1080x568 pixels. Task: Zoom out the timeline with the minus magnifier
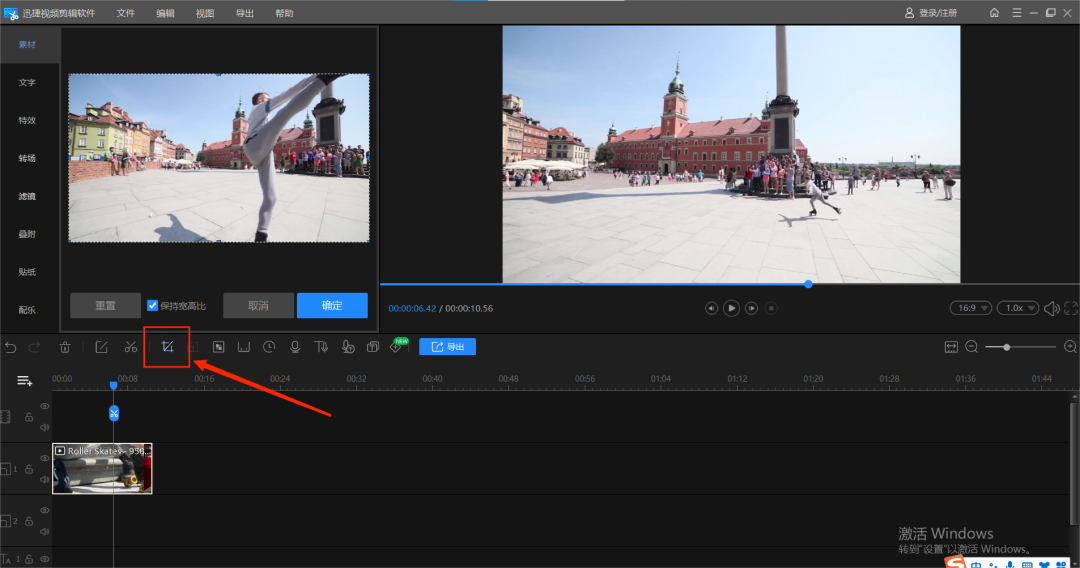(x=971, y=347)
